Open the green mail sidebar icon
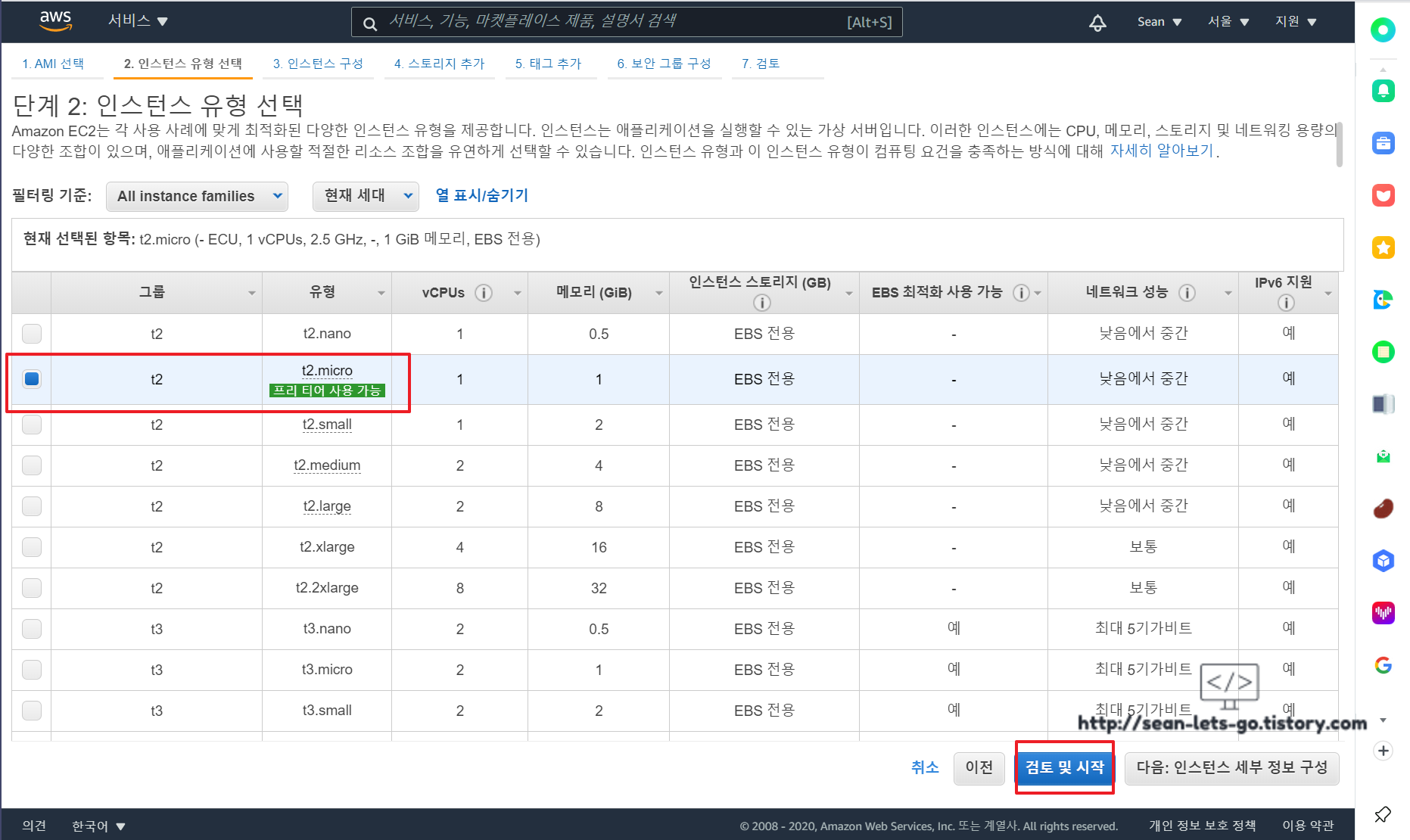This screenshot has width=1410, height=840. [x=1383, y=456]
